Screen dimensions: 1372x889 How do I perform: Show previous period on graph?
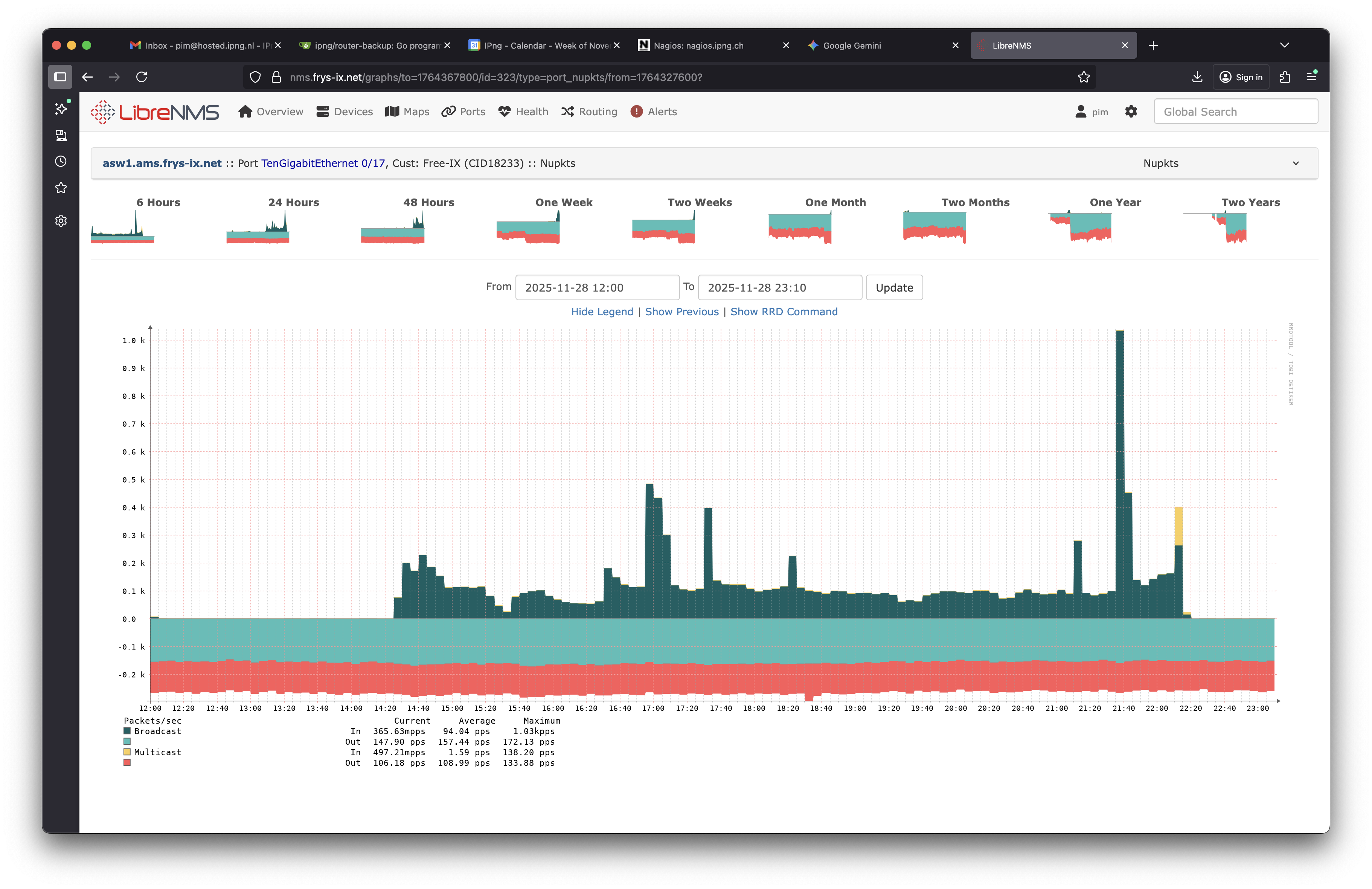681,312
